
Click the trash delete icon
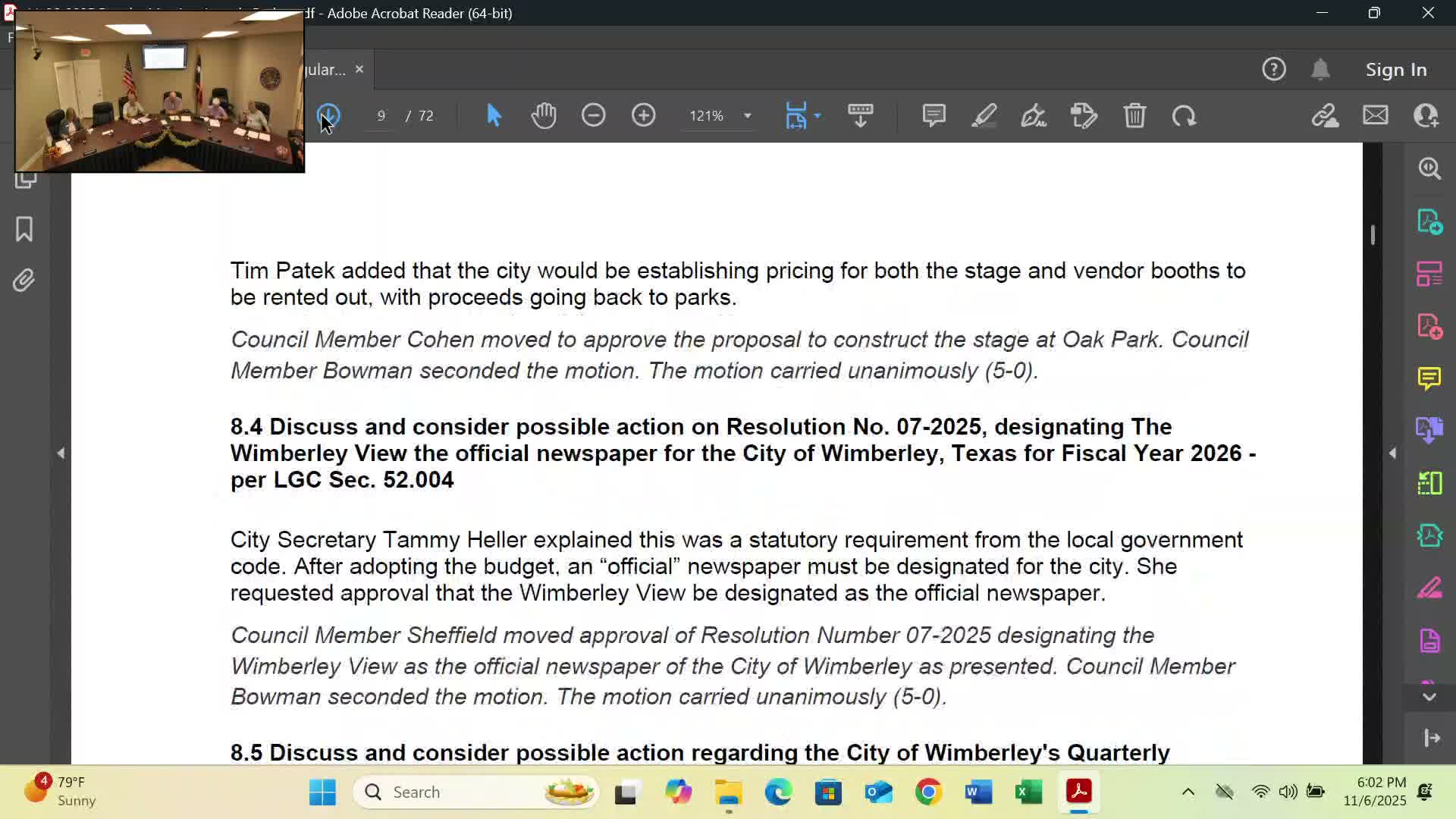click(1134, 115)
